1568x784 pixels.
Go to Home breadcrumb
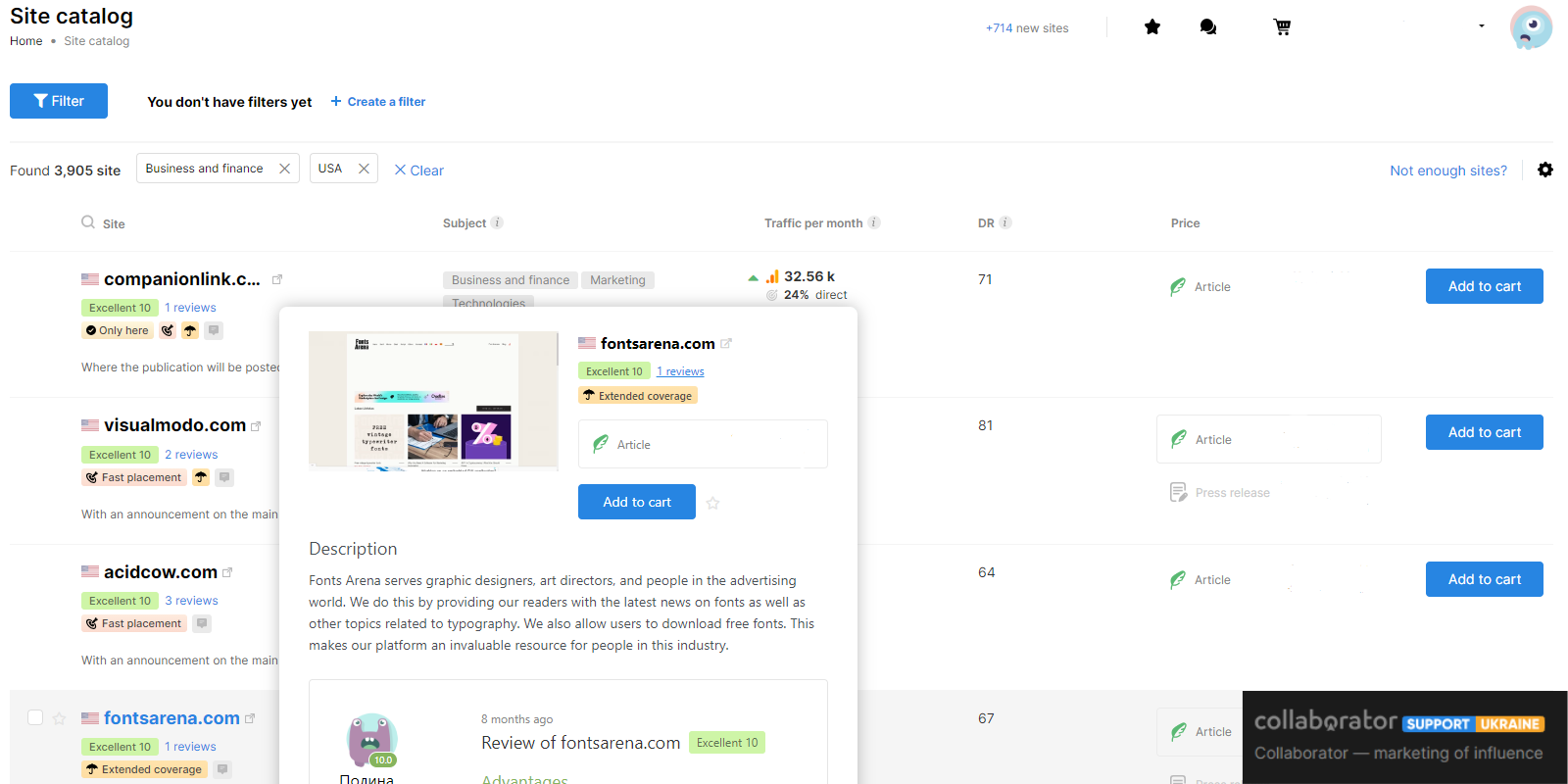[x=26, y=41]
